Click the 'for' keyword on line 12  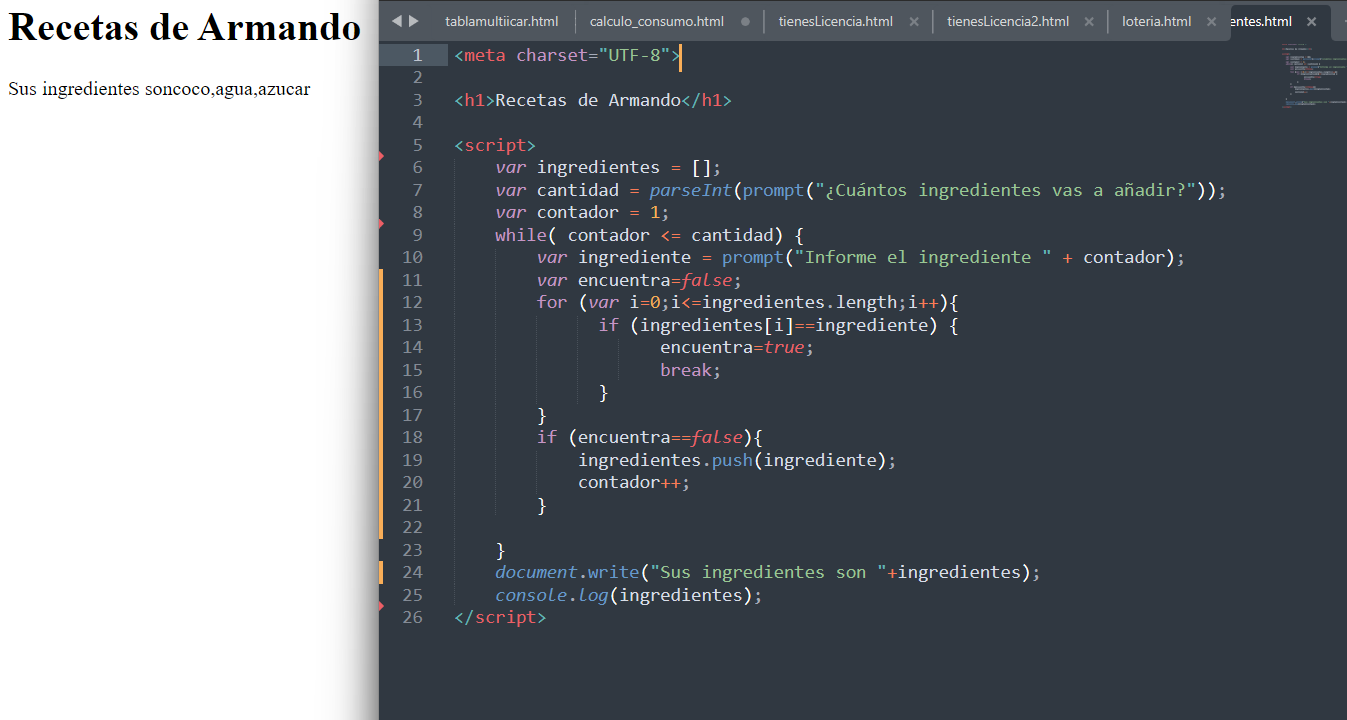point(552,302)
